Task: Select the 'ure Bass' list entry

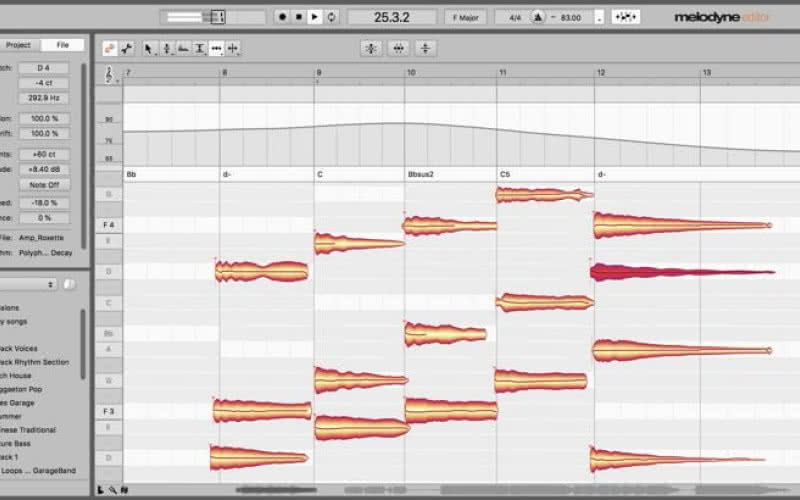Action: pyautogui.click(x=15, y=443)
